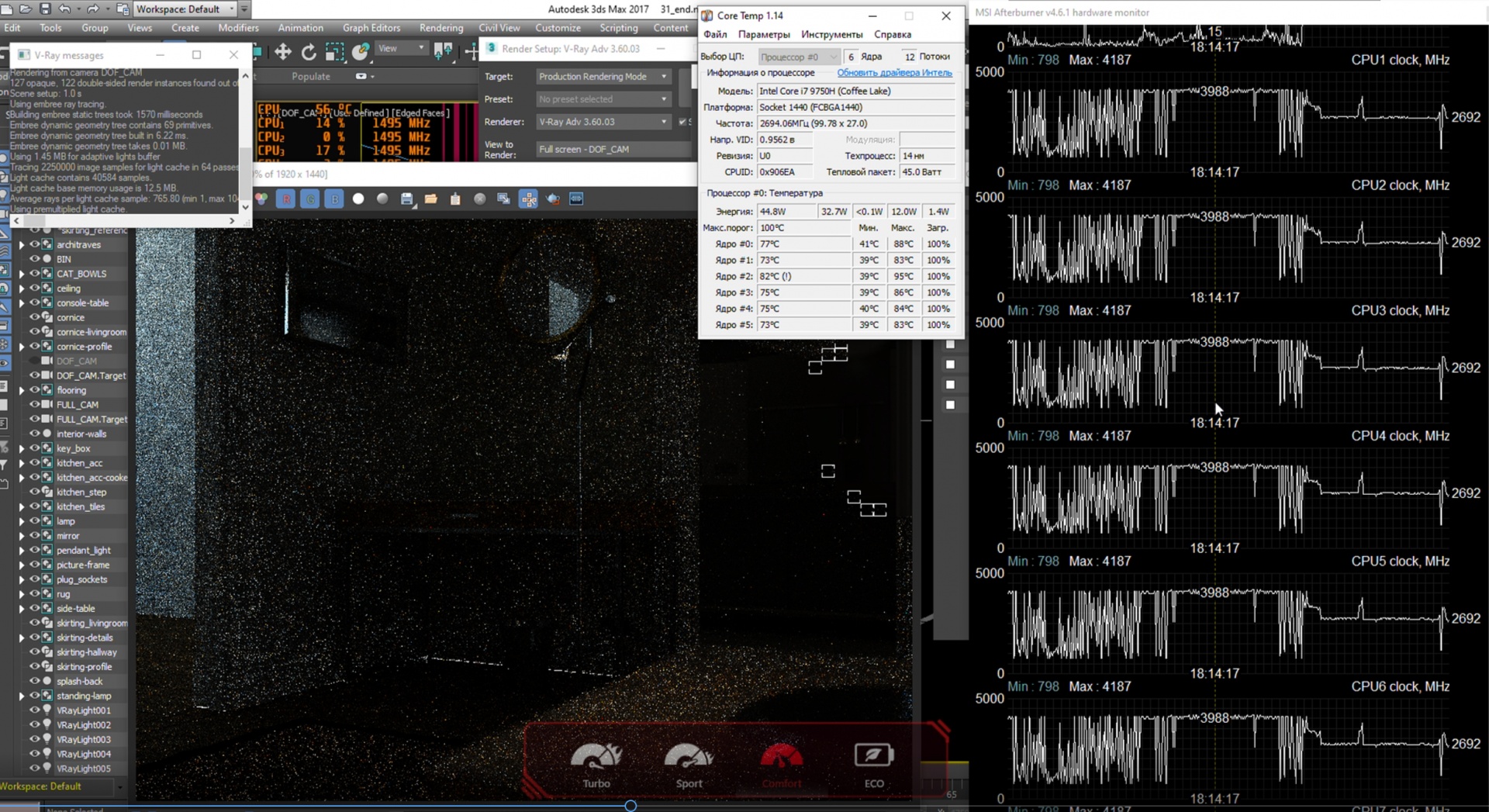Viewport: 1489px width, 812px height.
Task: Open the Production Rendering Mode target dropdown
Action: pyautogui.click(x=603, y=77)
